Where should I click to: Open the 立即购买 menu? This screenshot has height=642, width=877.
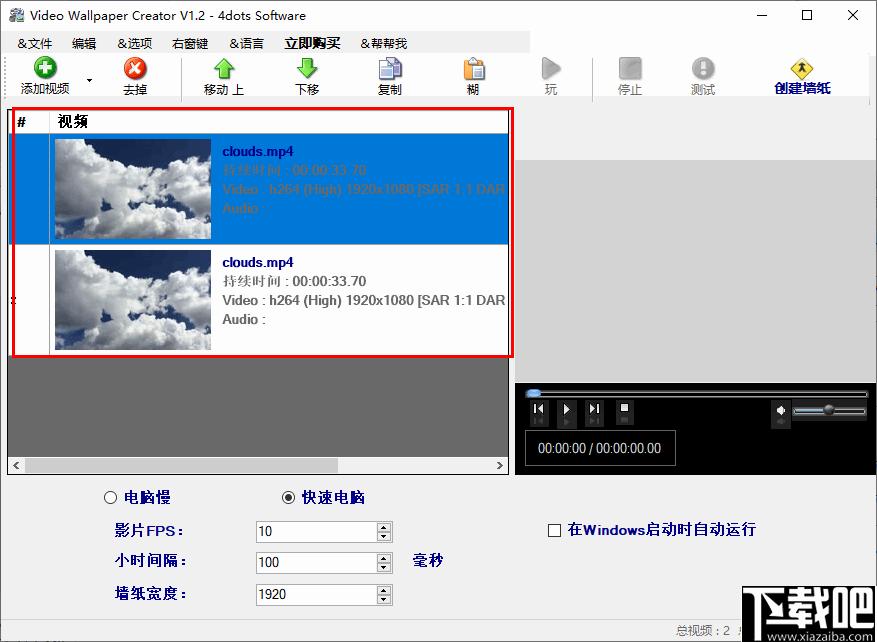(x=312, y=43)
